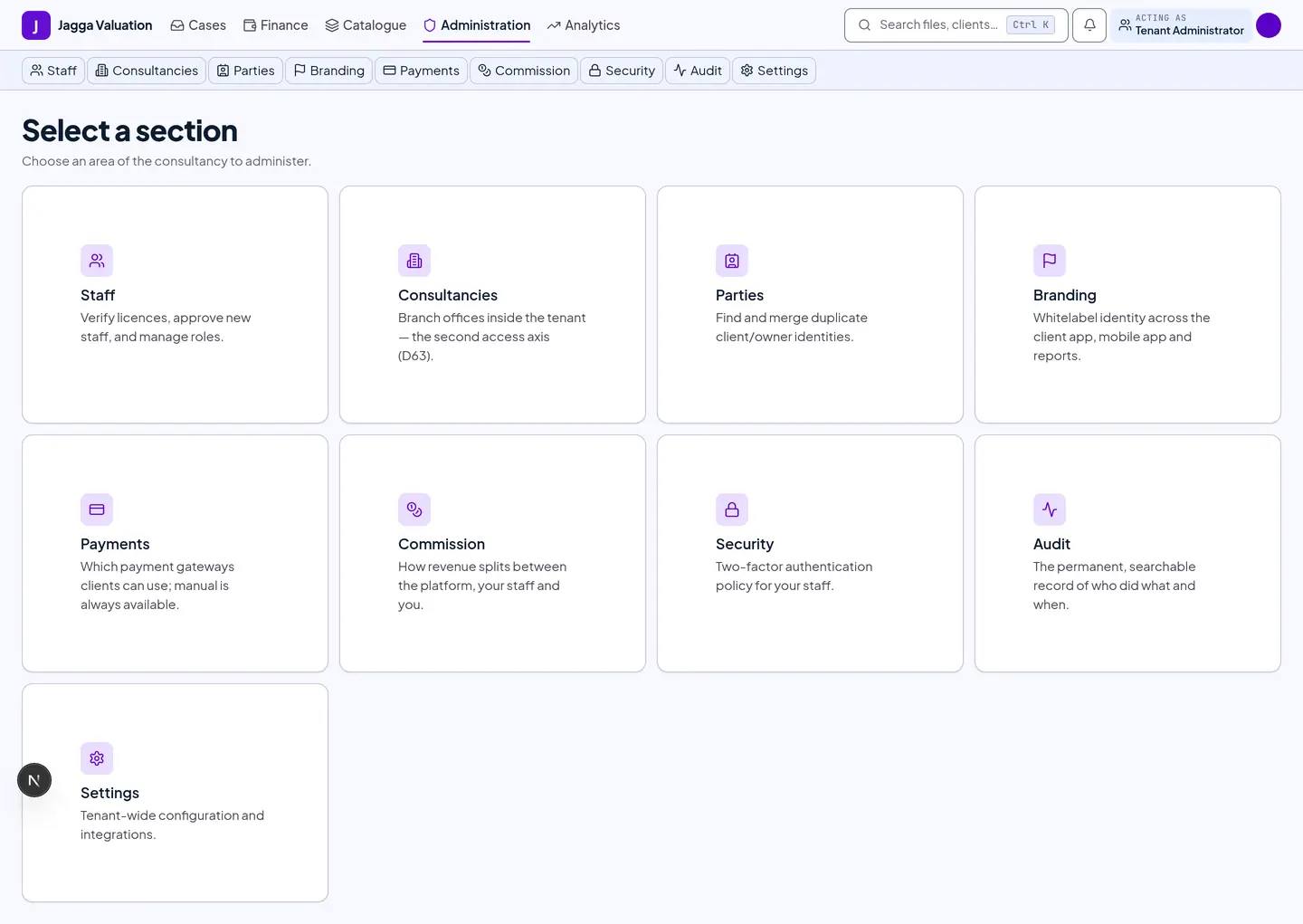This screenshot has width=1303, height=924.
Task: Switch to the Security sub-tab
Action: point(622,71)
